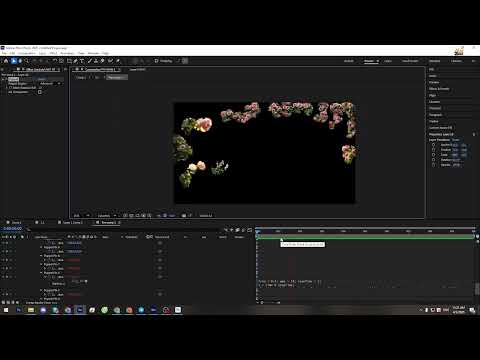480x360 pixels.
Task: Open the Windows Start menu
Action: pyautogui.click(x=6, y=310)
